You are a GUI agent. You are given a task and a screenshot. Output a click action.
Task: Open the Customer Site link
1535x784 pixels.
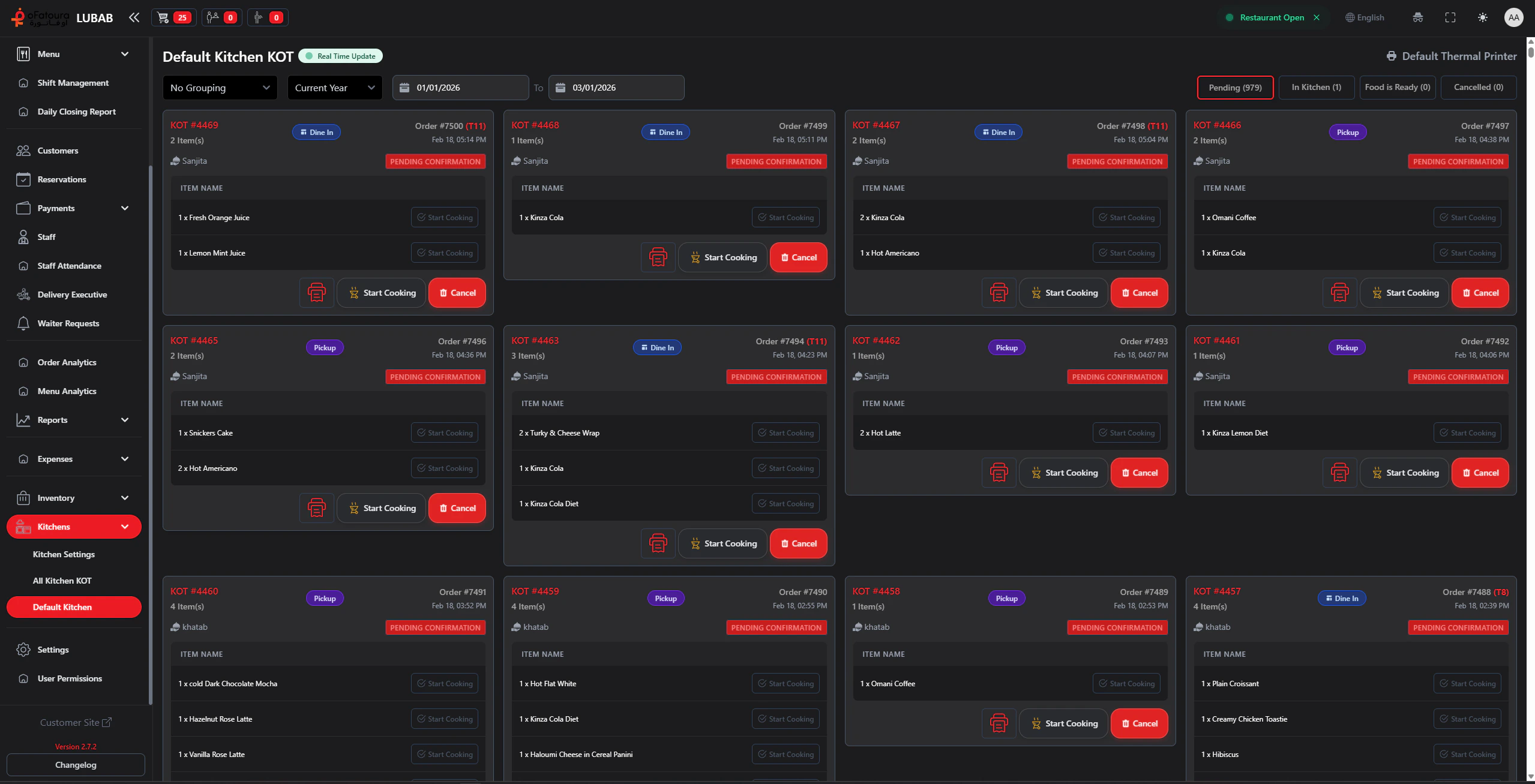click(76, 723)
